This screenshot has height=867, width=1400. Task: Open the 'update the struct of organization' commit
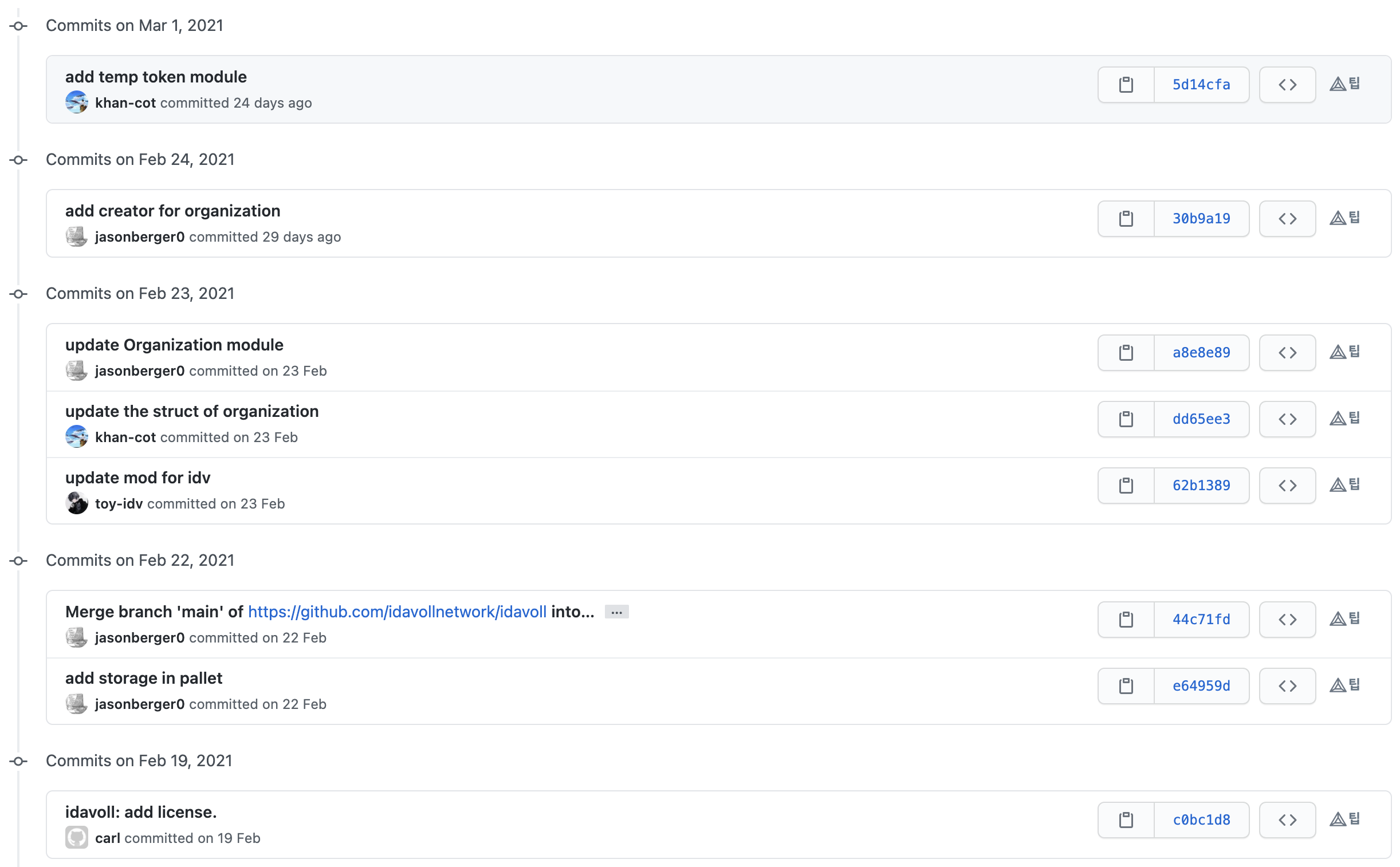point(191,411)
